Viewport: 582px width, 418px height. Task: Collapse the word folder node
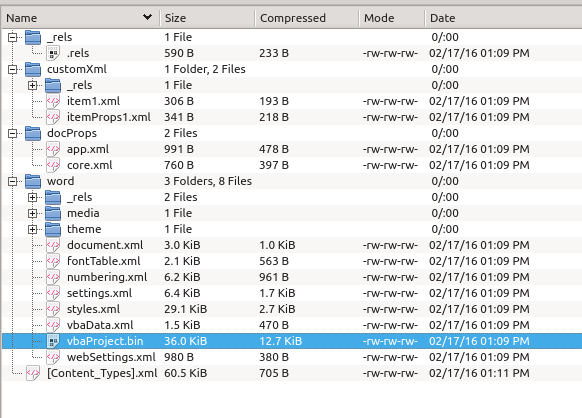pyautogui.click(x=13, y=181)
